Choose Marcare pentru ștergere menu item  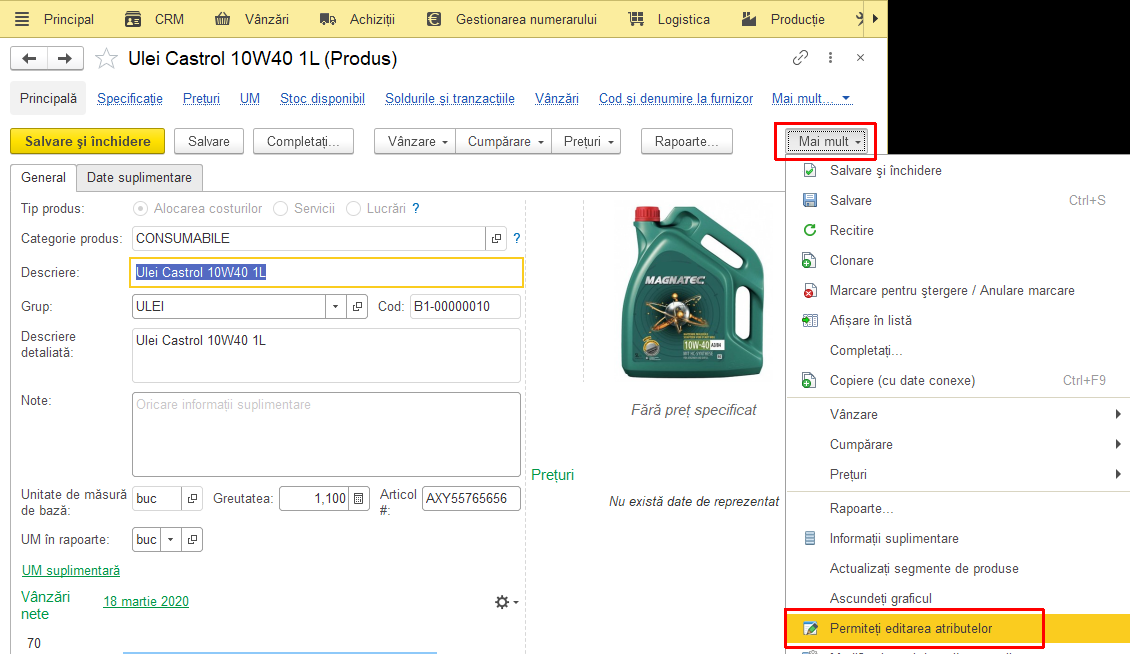tap(958, 291)
